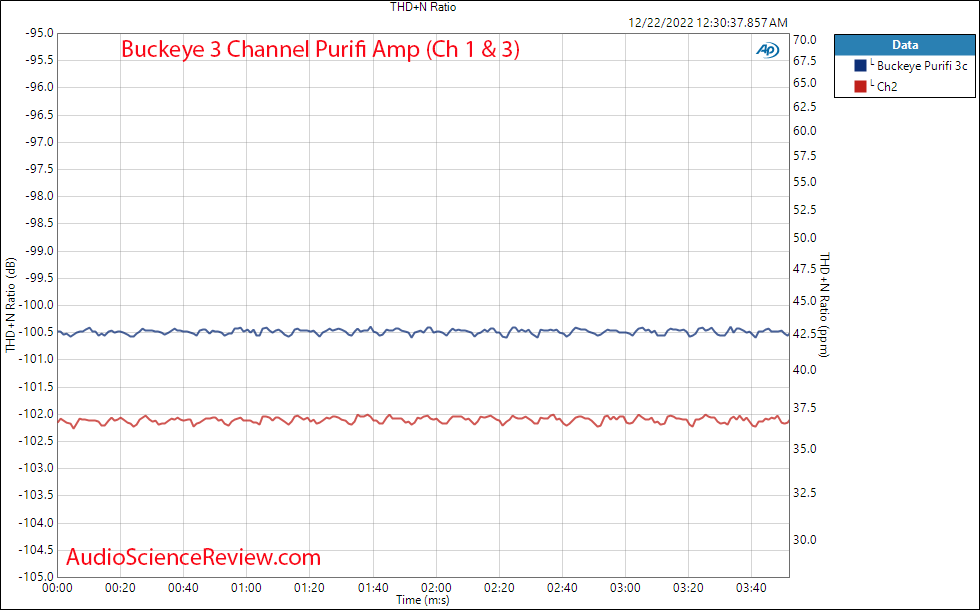
Task: Select the red Ch2 legend swatch
Action: click(861, 87)
